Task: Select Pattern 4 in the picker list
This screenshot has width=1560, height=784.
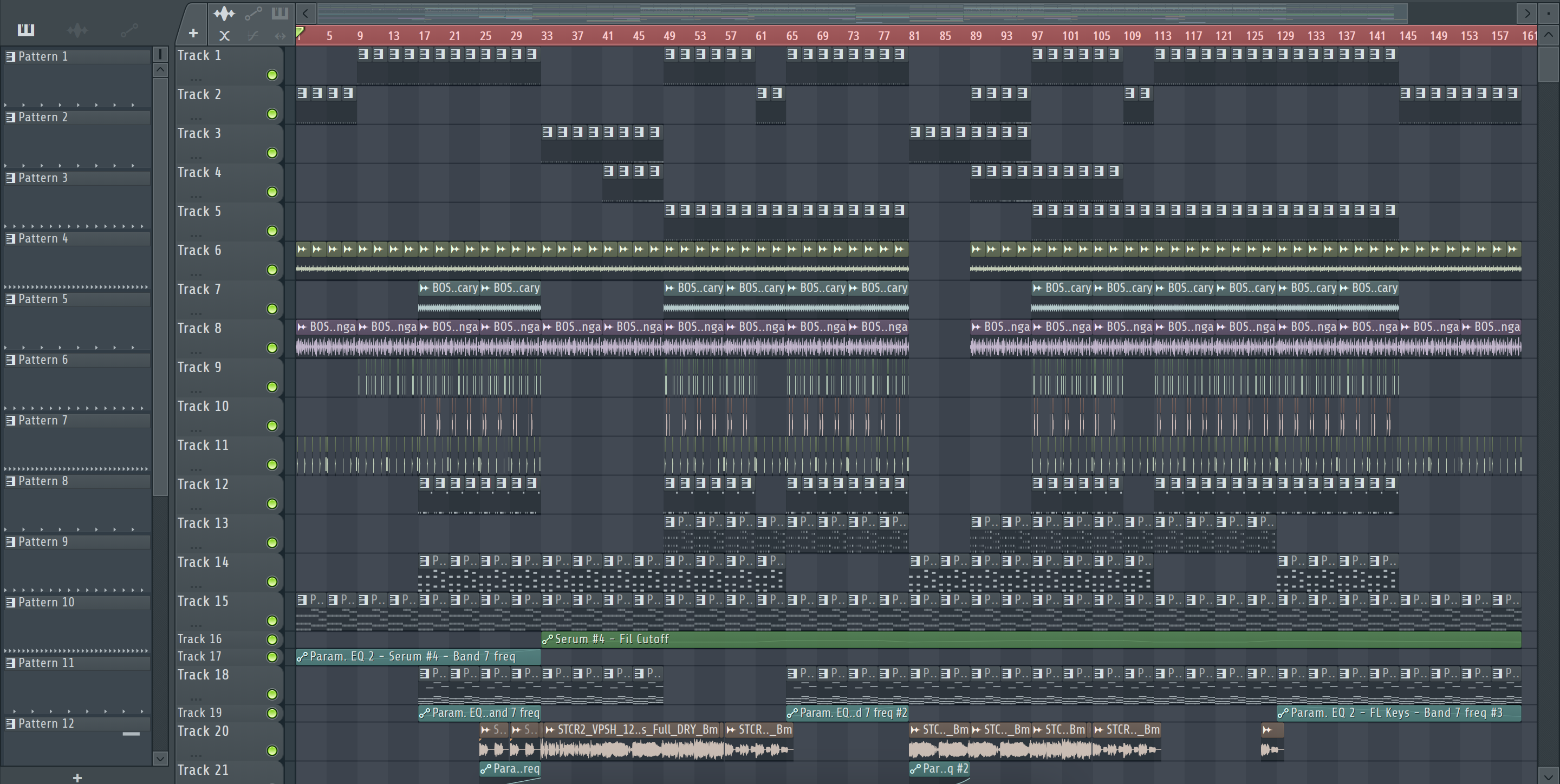Action: pyautogui.click(x=77, y=239)
